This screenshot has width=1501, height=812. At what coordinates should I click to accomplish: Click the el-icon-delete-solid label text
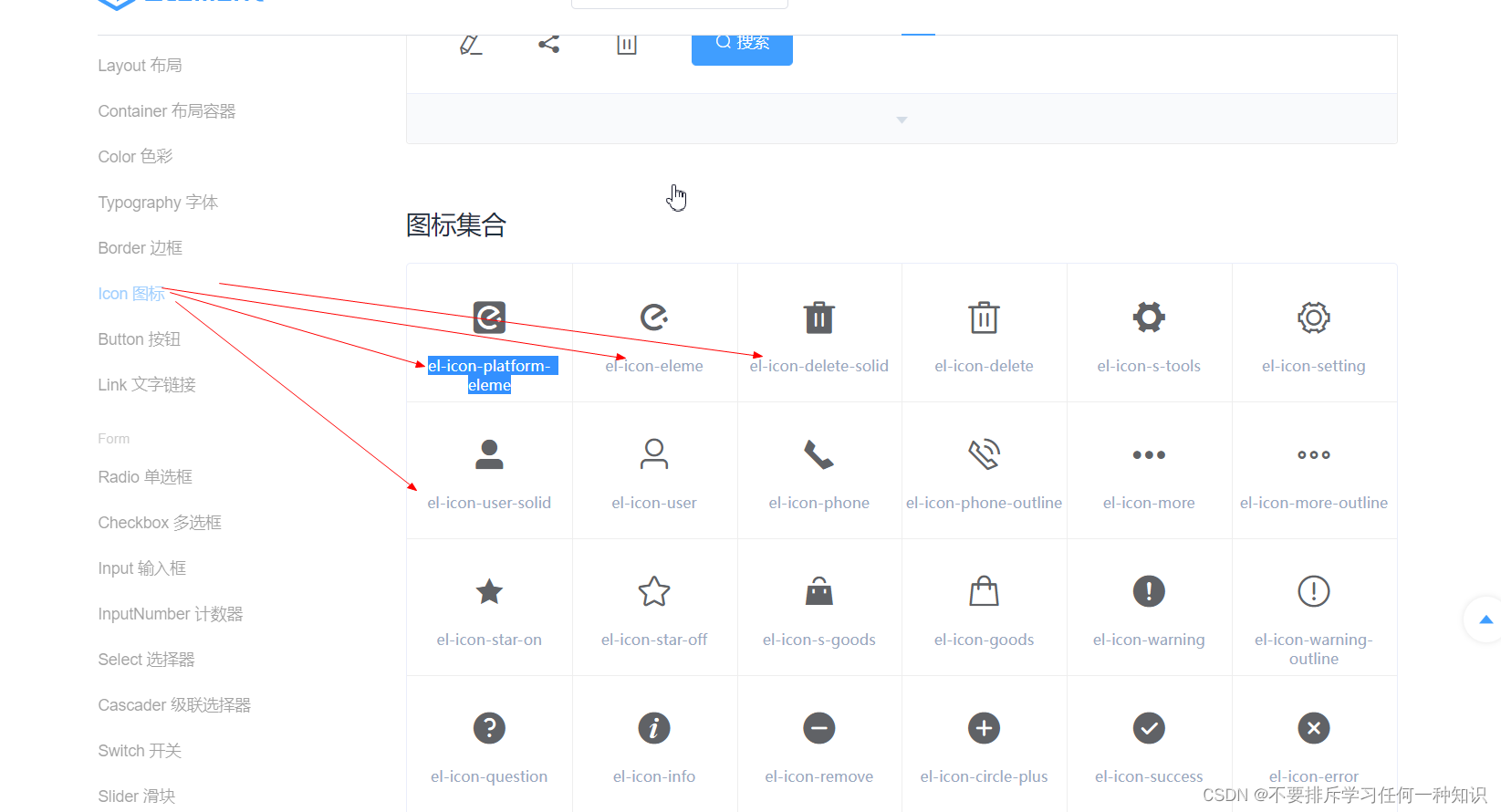click(x=819, y=366)
